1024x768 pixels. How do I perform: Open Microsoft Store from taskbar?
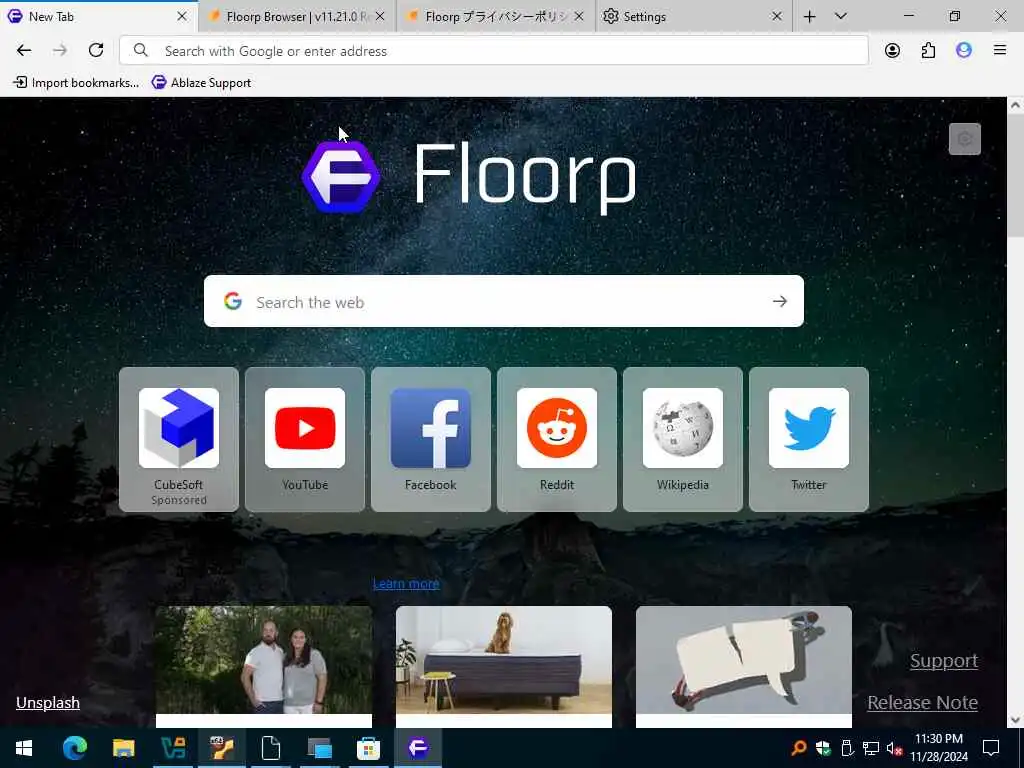[x=368, y=748]
